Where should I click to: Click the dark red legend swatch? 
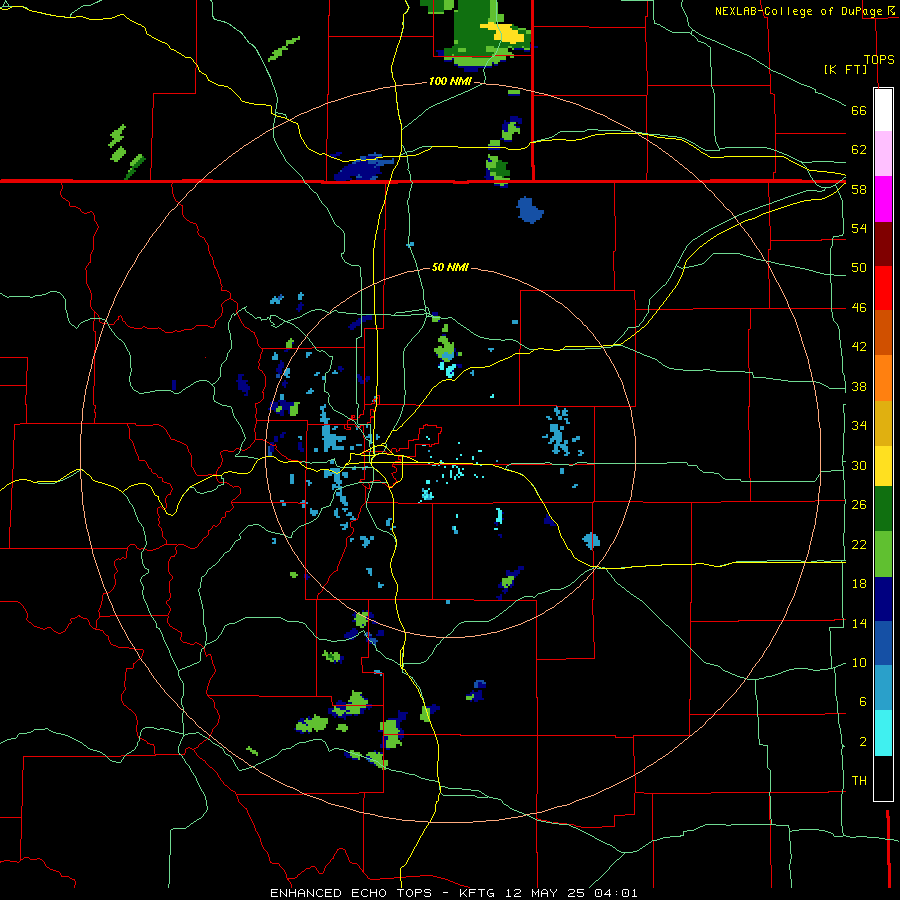tap(883, 244)
